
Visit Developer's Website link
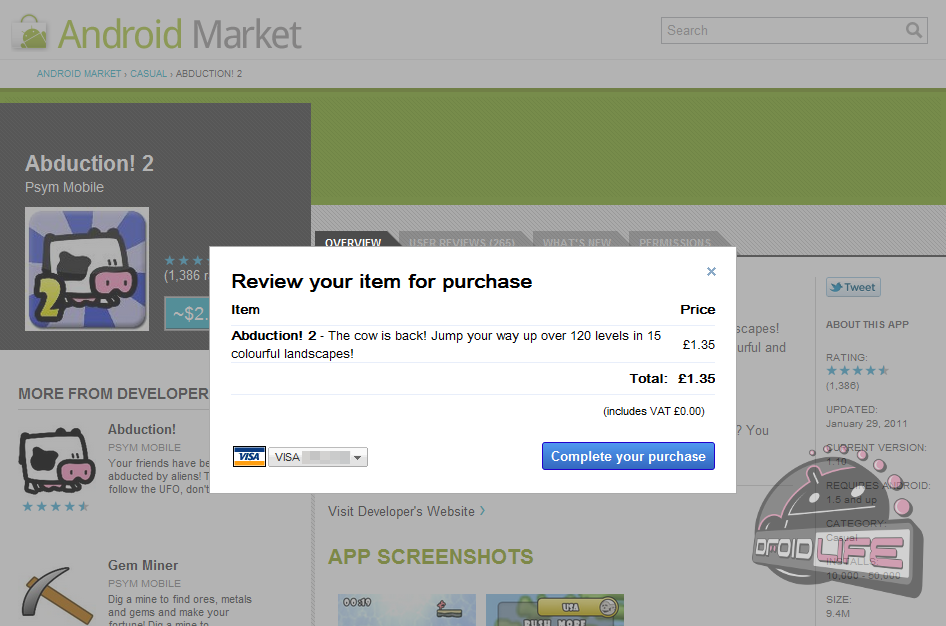[402, 511]
